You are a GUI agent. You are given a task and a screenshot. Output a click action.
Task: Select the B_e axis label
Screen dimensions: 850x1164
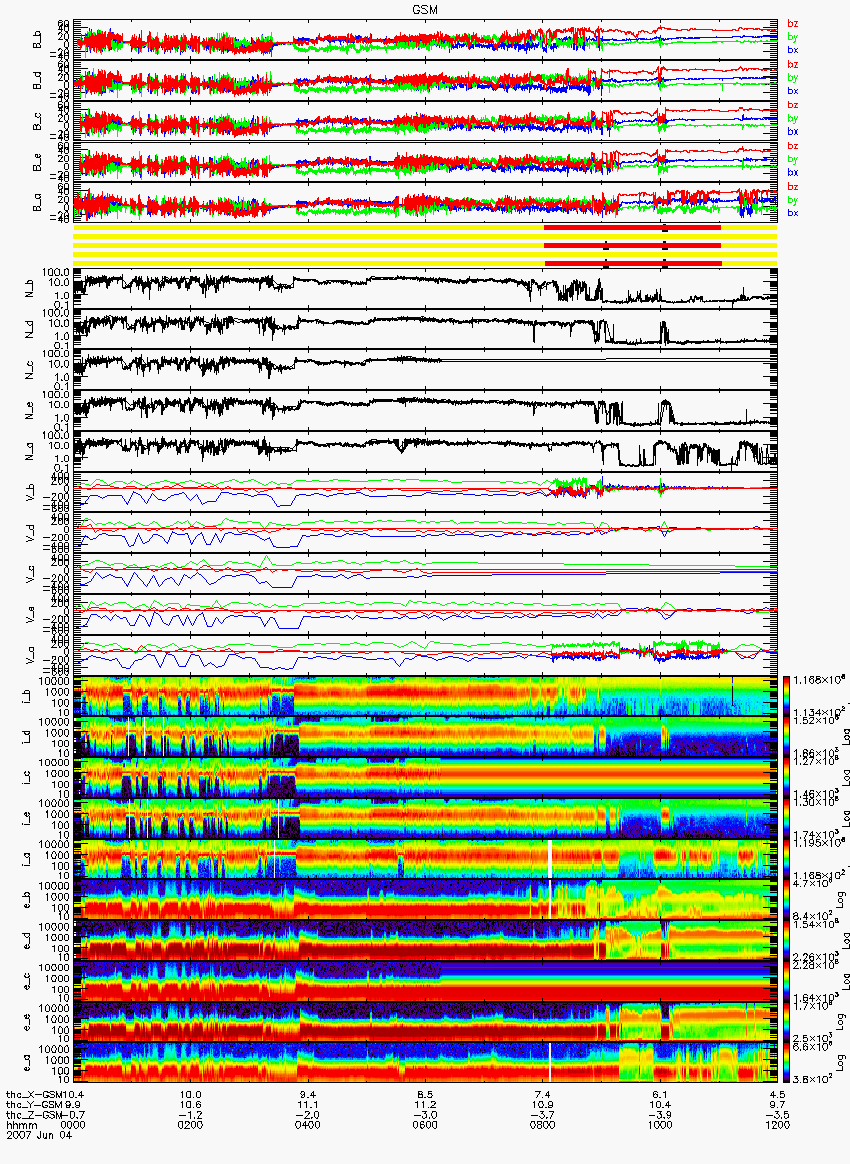click(37, 163)
